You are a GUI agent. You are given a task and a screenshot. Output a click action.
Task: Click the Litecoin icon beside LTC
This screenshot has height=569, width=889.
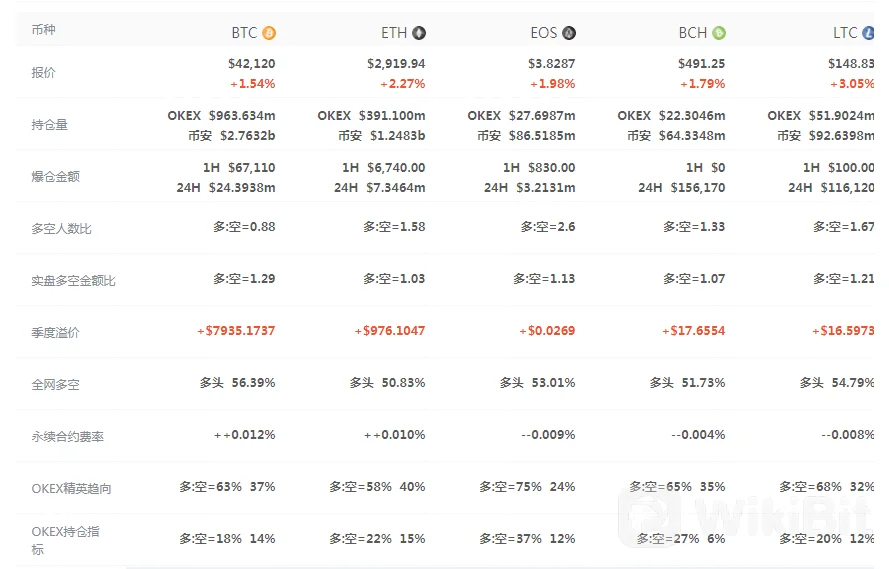pyautogui.click(x=867, y=33)
